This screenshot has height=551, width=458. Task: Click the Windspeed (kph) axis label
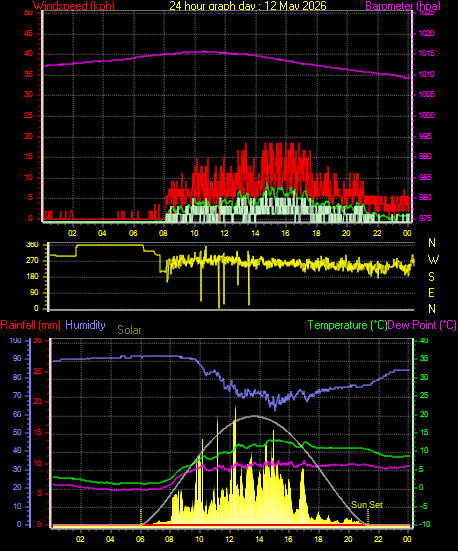coord(74,6)
